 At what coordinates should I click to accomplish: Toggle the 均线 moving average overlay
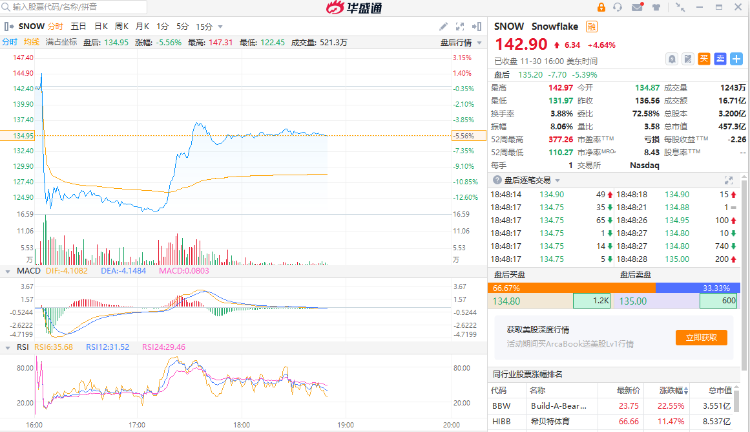[31, 42]
